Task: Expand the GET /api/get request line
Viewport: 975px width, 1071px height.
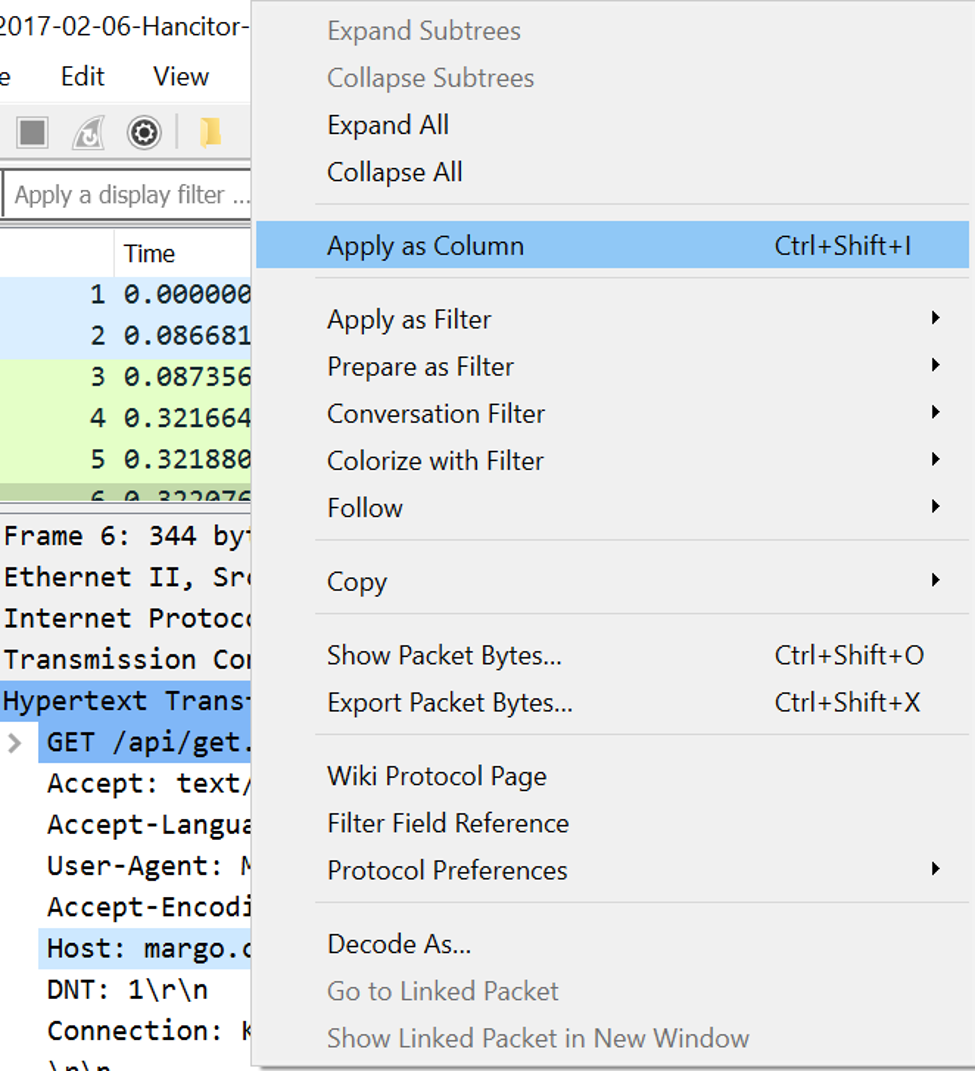Action: coord(15,742)
